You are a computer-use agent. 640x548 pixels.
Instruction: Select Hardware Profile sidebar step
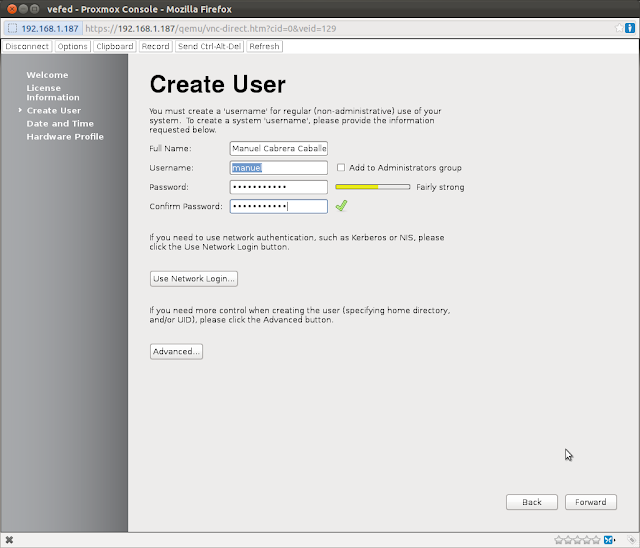pyautogui.click(x=65, y=137)
